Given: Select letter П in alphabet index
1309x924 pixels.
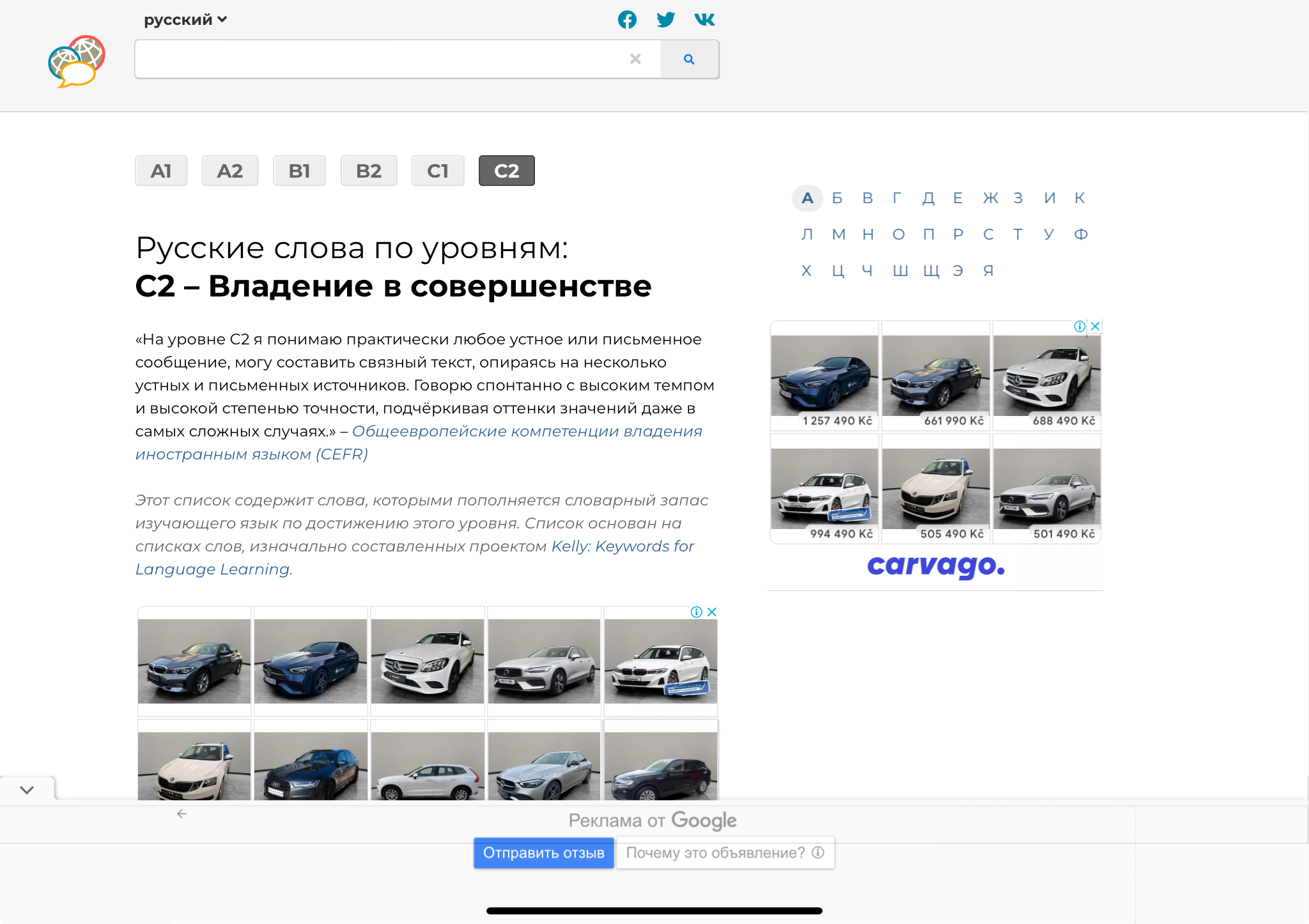Looking at the screenshot, I should [x=929, y=235].
